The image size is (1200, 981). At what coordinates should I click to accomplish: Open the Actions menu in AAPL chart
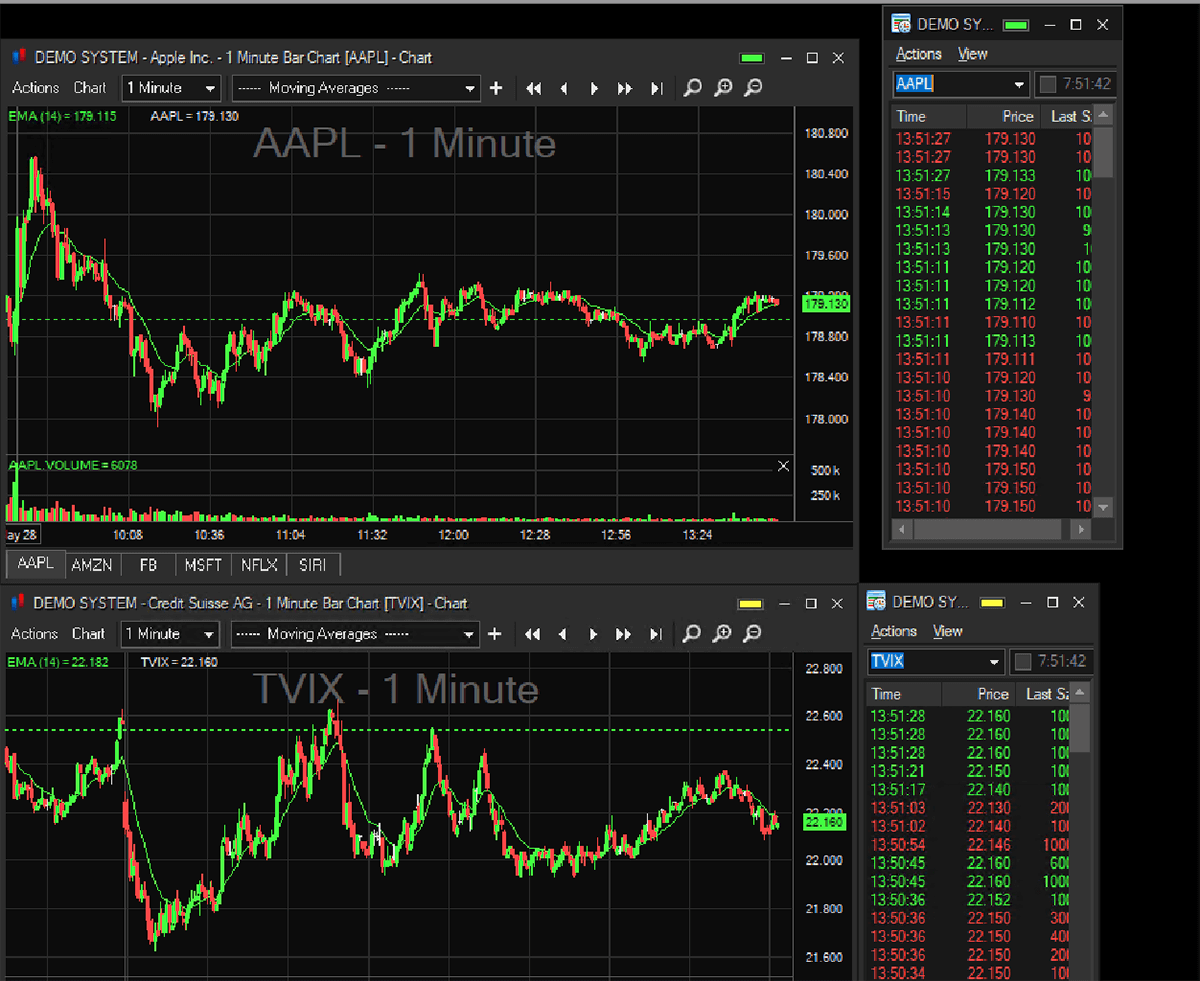tap(35, 88)
